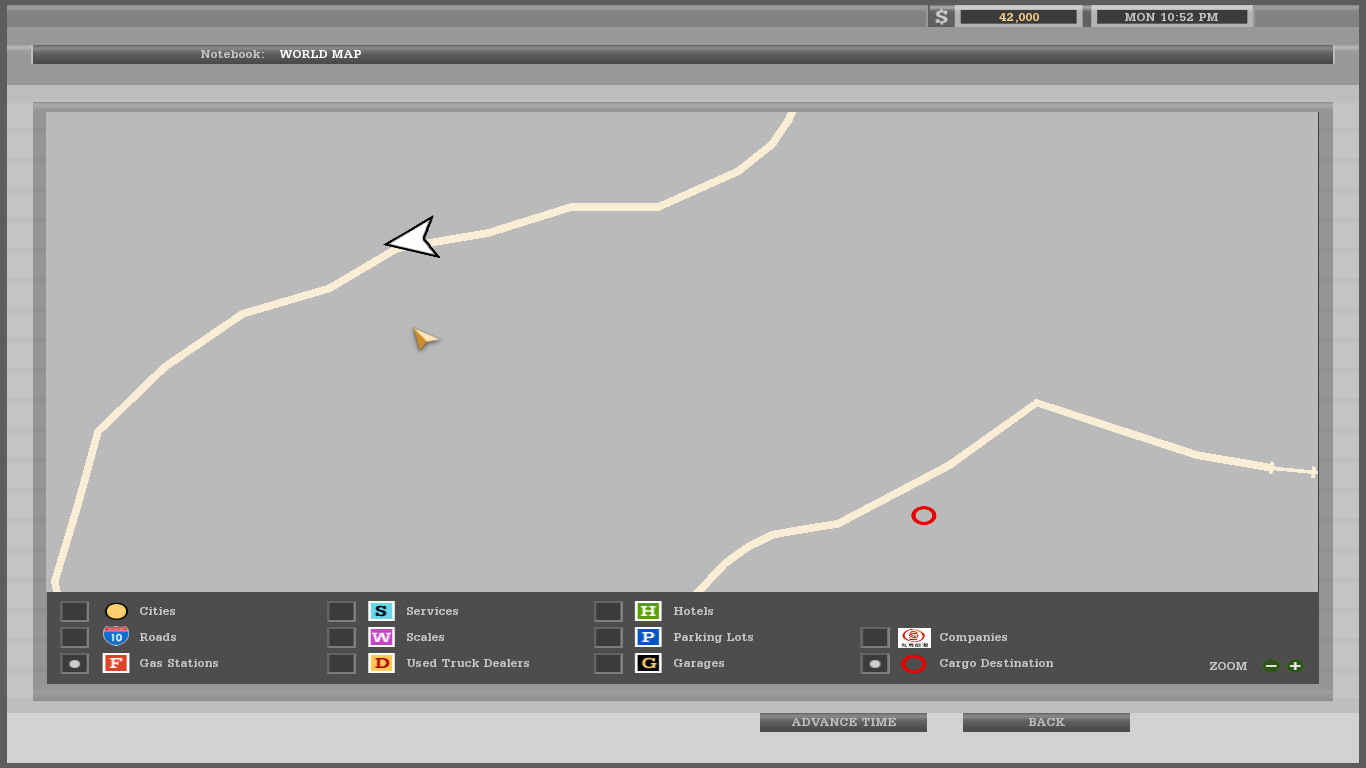The image size is (1366, 768).
Task: Click the S Services legend icon
Action: pos(381,611)
